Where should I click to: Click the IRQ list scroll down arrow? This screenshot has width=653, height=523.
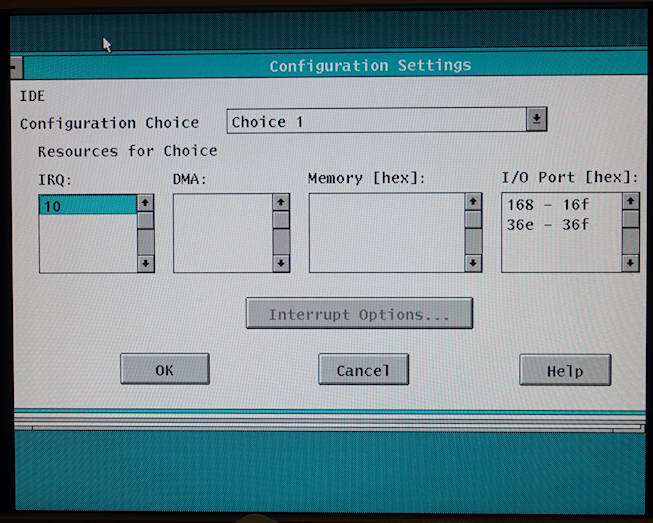tap(146, 264)
